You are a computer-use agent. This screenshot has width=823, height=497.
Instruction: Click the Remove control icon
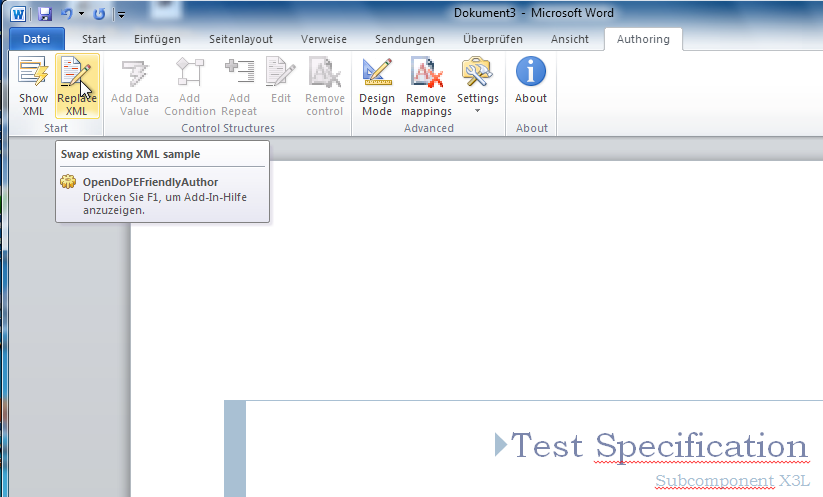[324, 73]
